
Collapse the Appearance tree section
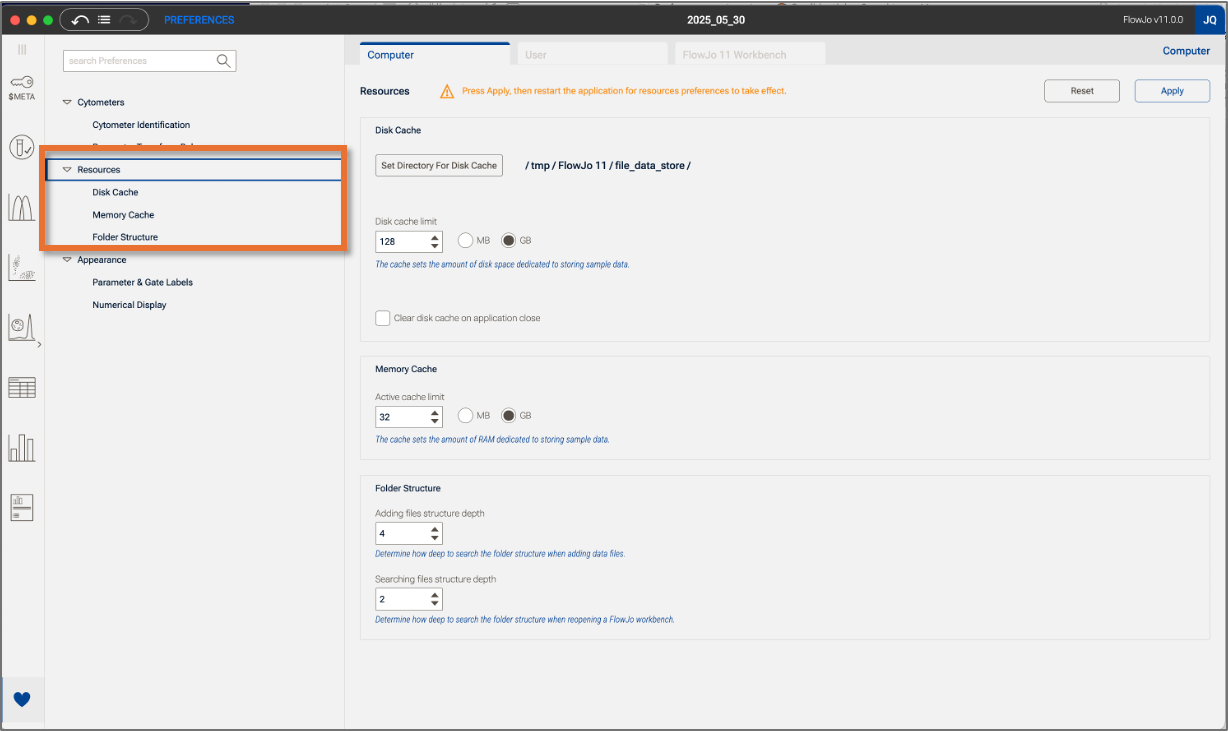[67, 260]
